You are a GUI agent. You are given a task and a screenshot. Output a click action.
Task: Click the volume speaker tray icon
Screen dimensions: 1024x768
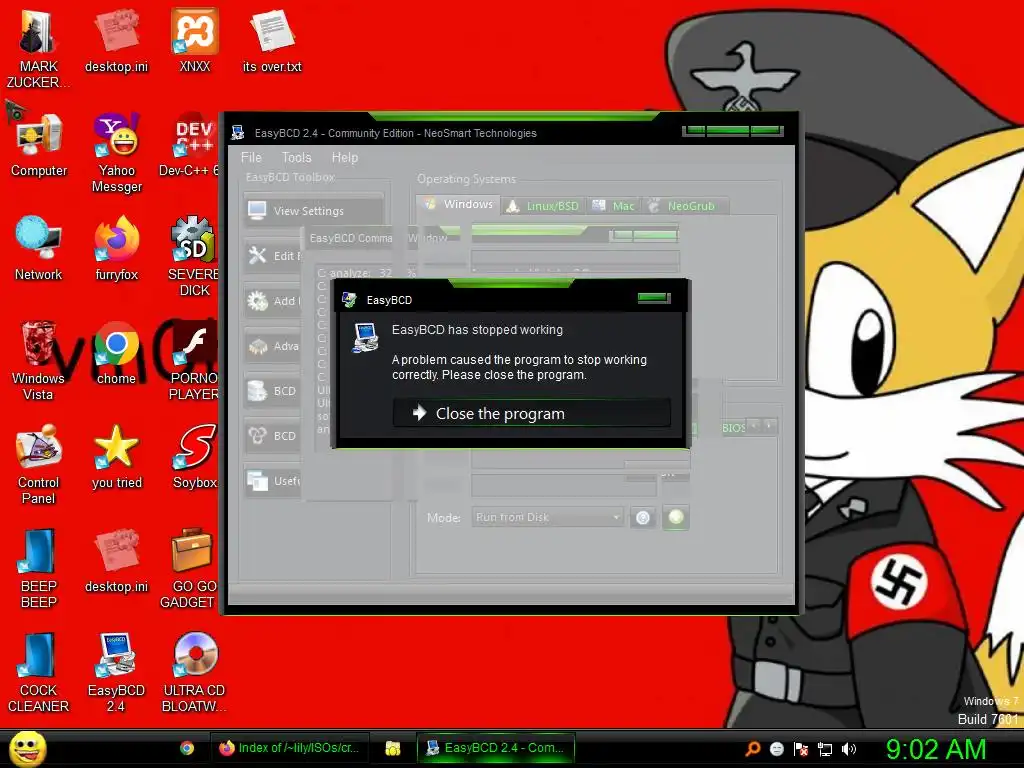coord(849,749)
